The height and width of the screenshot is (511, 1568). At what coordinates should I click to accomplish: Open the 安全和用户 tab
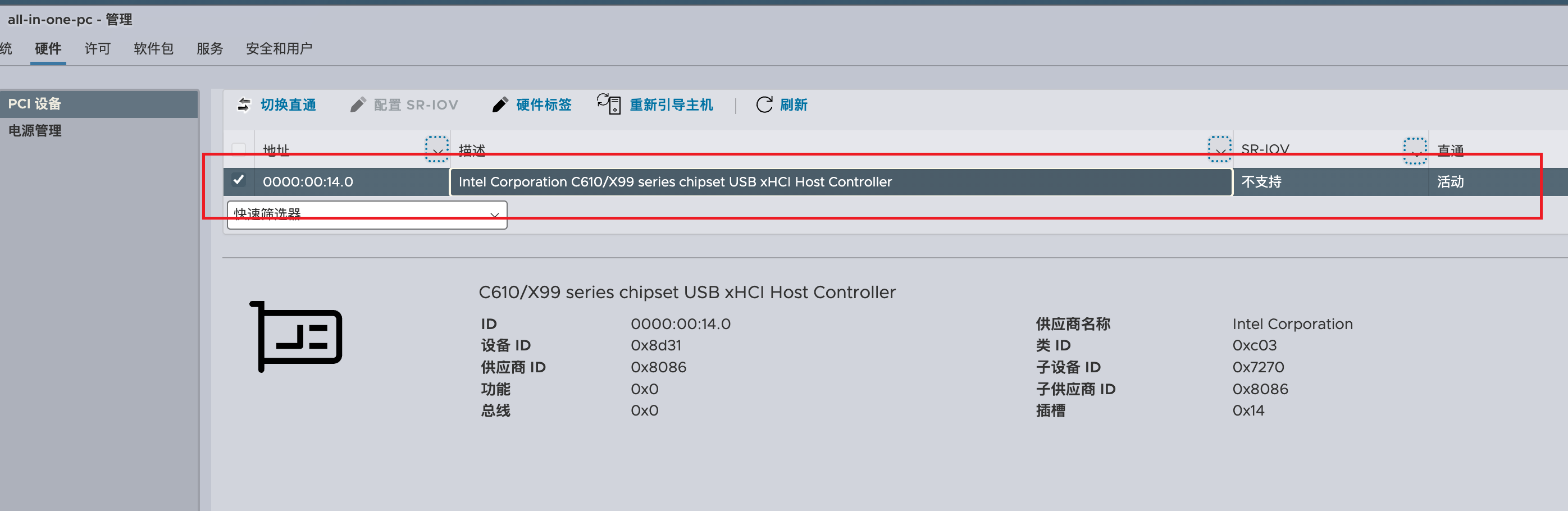(279, 49)
